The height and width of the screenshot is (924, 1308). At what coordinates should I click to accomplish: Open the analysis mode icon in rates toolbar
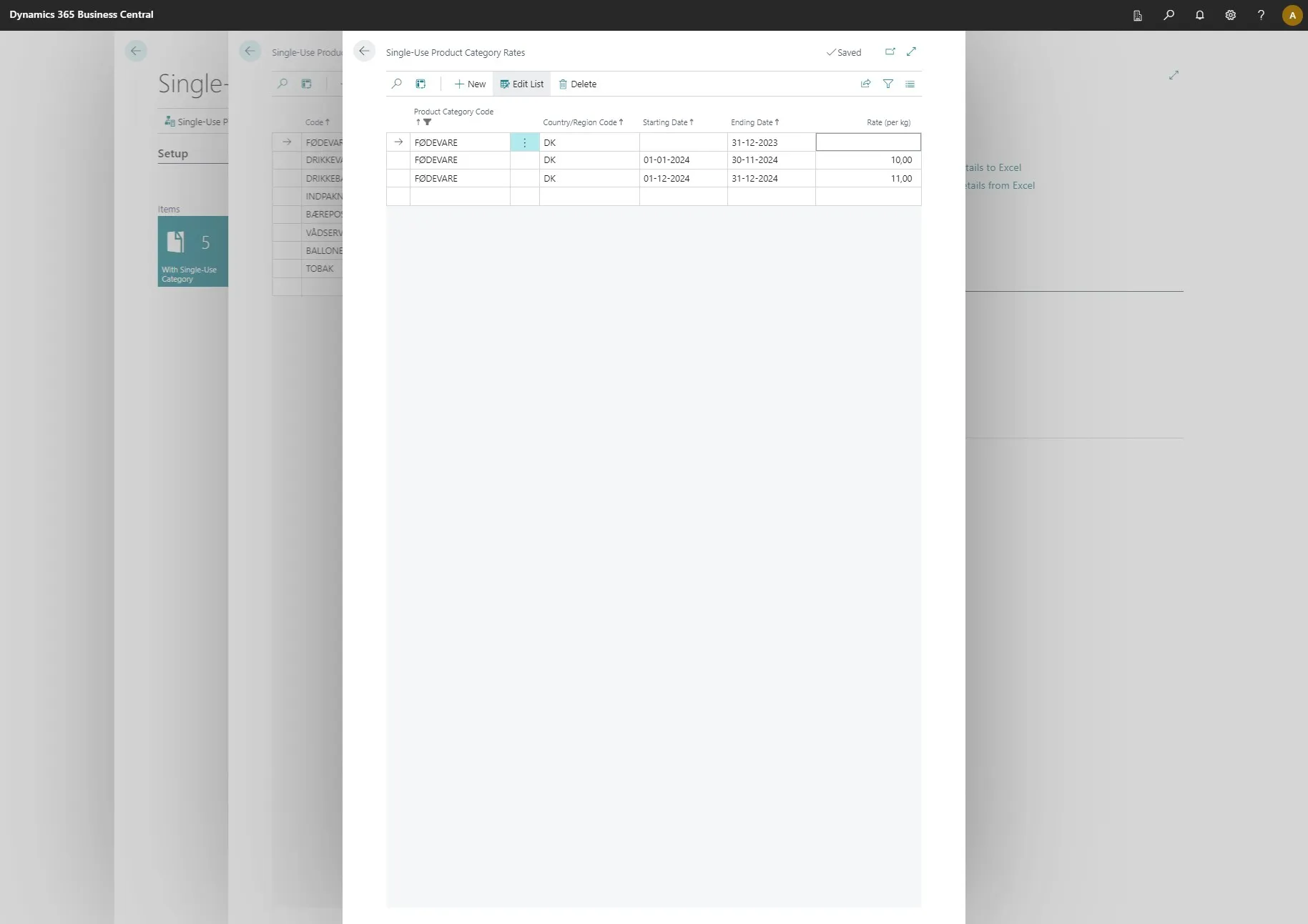[421, 84]
